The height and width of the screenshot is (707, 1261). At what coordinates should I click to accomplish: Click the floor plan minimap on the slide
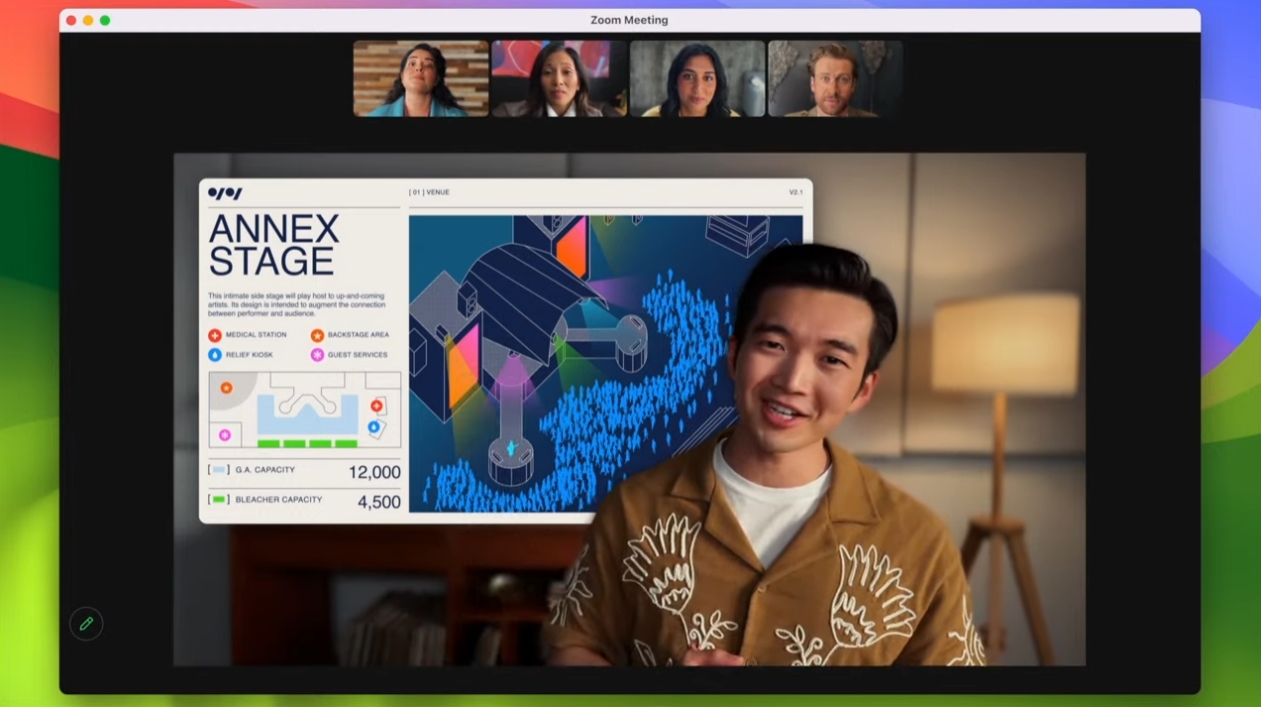click(305, 410)
